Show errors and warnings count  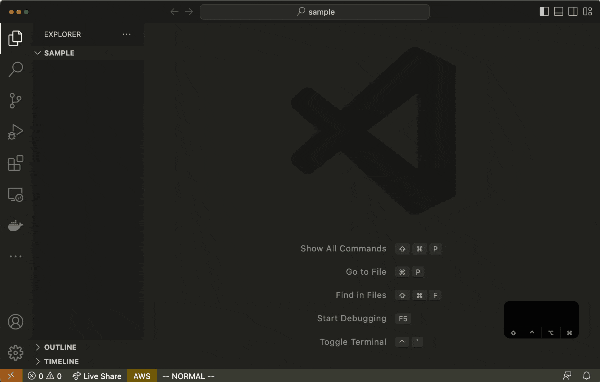pyautogui.click(x=45, y=376)
